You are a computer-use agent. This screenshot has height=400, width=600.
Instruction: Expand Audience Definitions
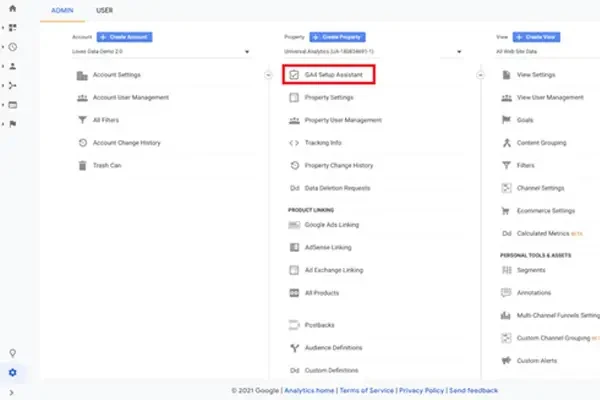333,348
